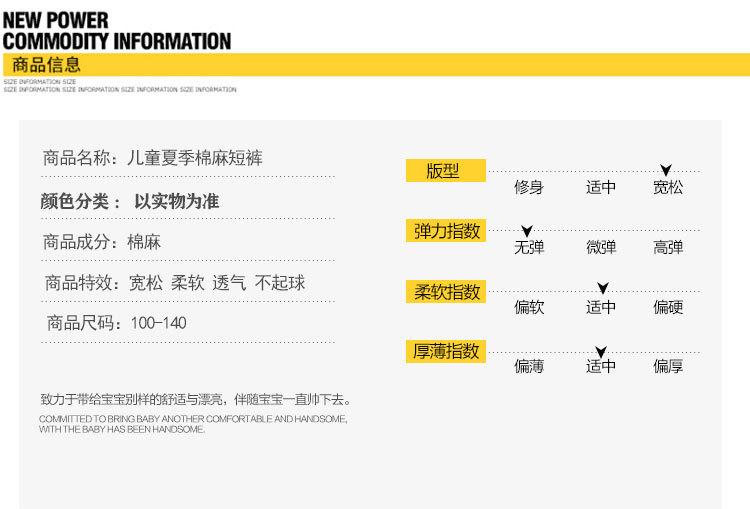Choose 适中 under 版型 scale
750x509 pixels.
pos(601,187)
